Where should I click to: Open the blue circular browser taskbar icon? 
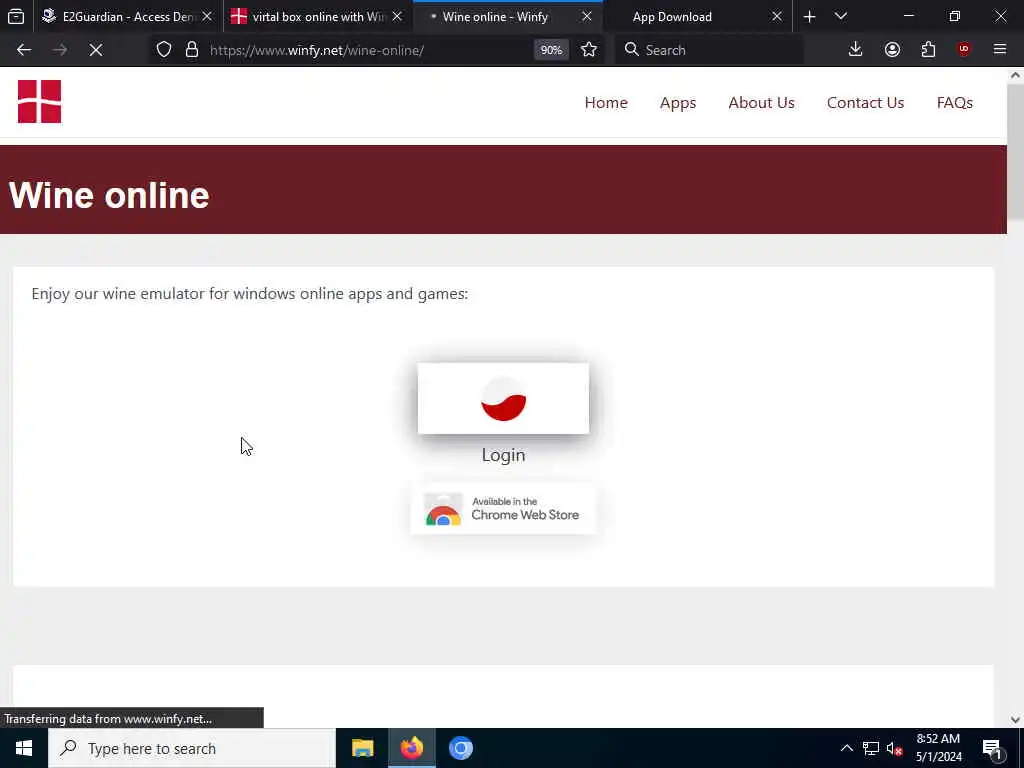(x=460, y=748)
